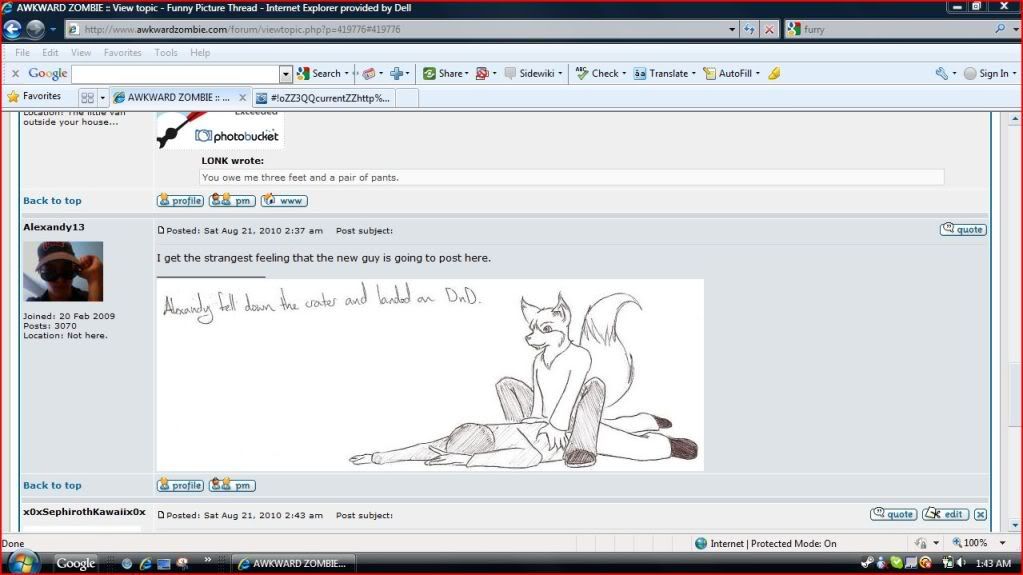Viewport: 1023px width, 575px height.
Task: Click the Windows Start orb
Action: (x=23, y=562)
